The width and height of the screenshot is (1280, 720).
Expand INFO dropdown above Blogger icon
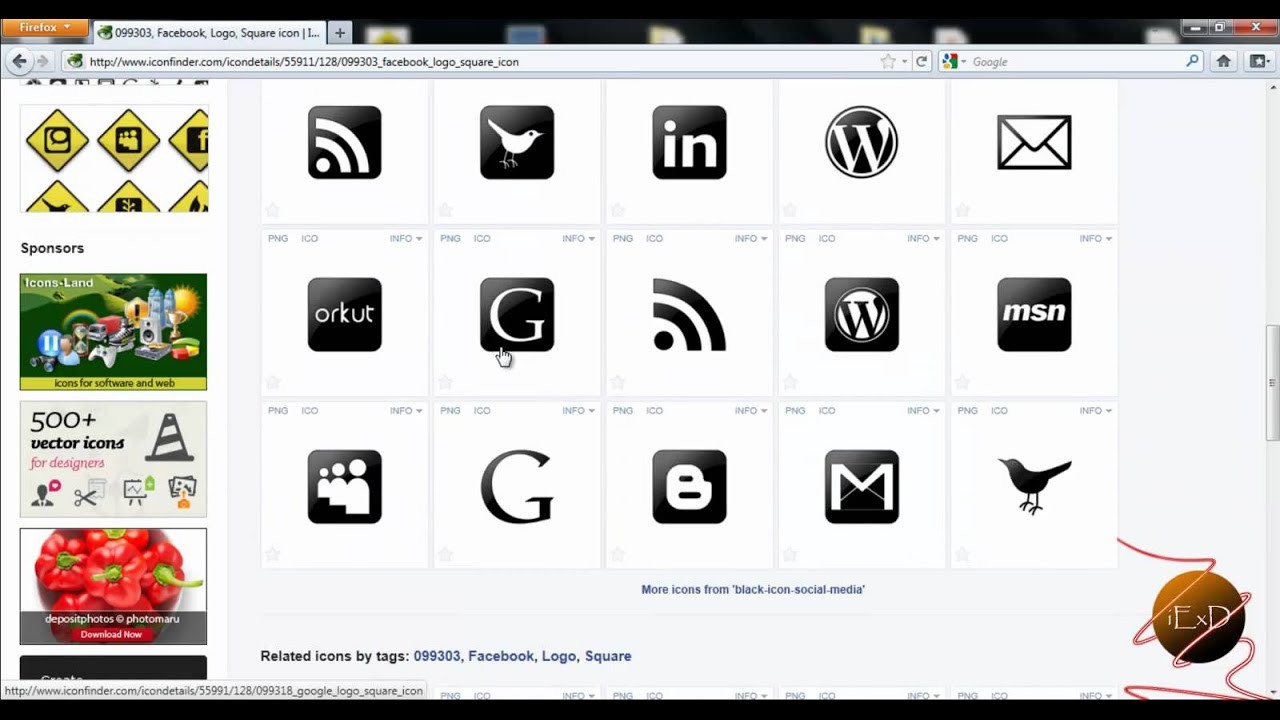tap(750, 410)
